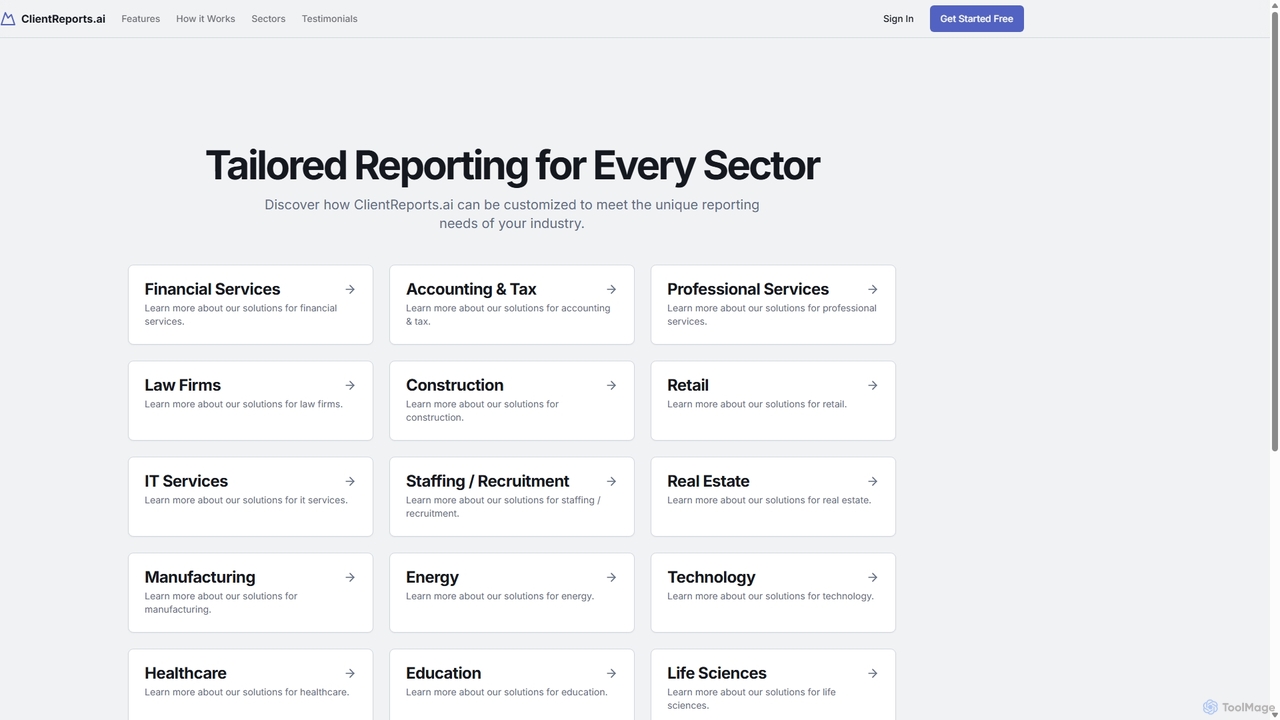This screenshot has height=720, width=1280.
Task: Click arrow icon on Manufacturing card
Action: click(350, 577)
